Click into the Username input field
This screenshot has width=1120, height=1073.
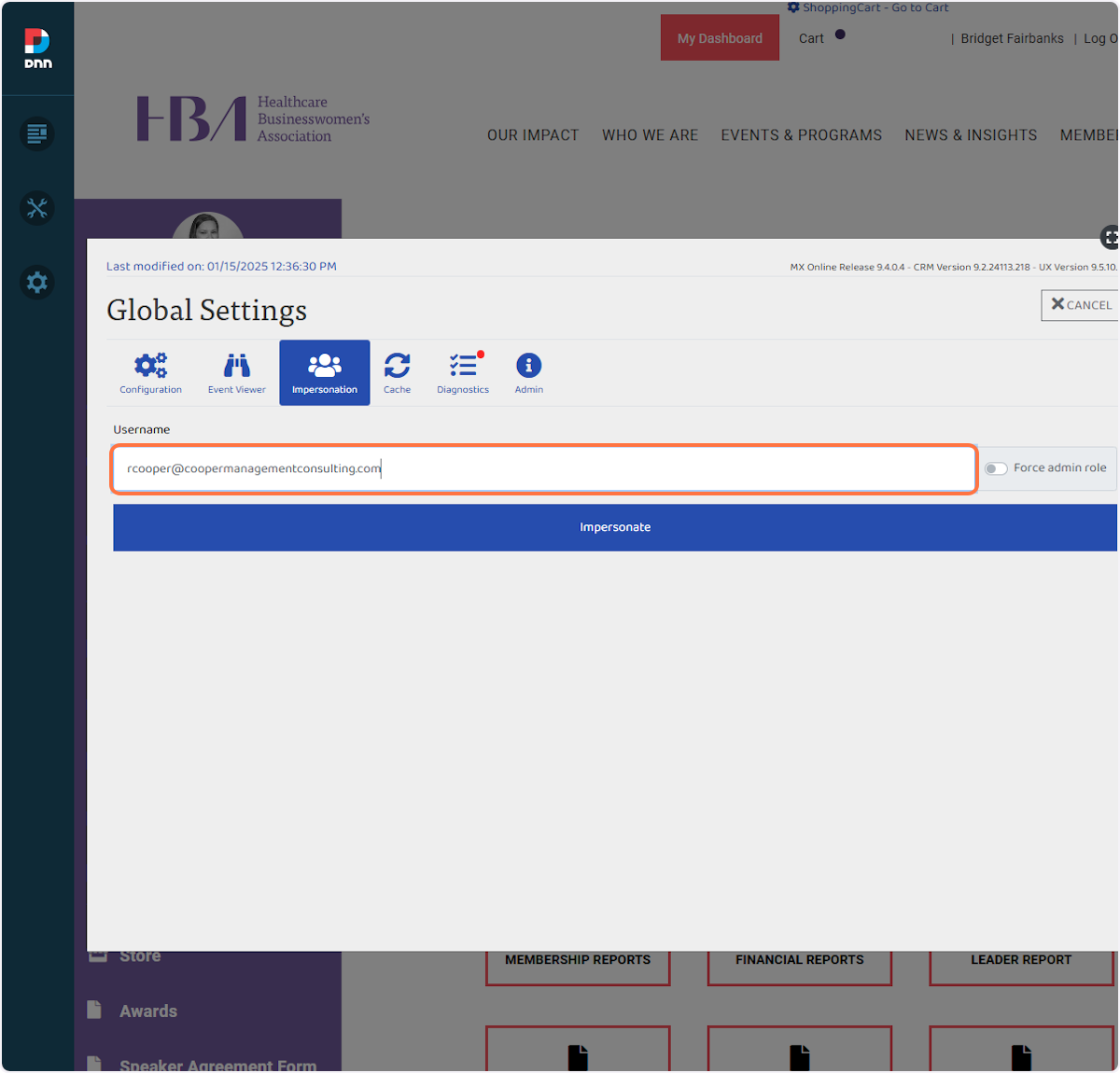pos(544,468)
